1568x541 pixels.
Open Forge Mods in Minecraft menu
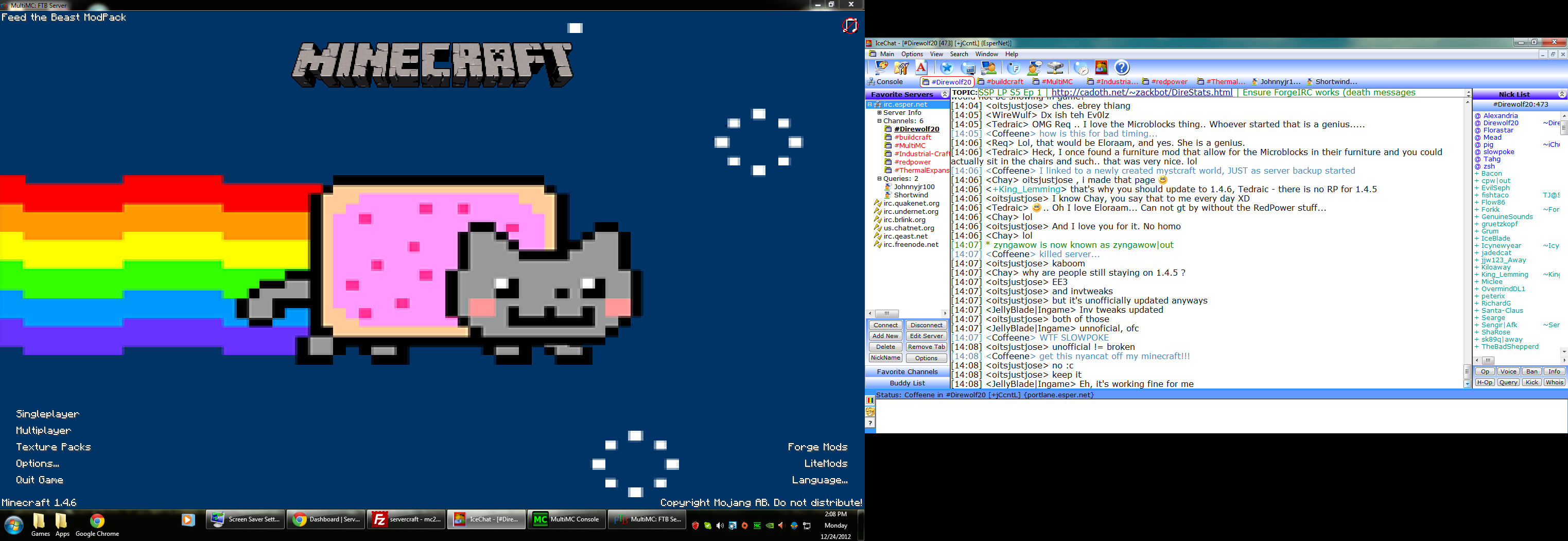(x=817, y=447)
